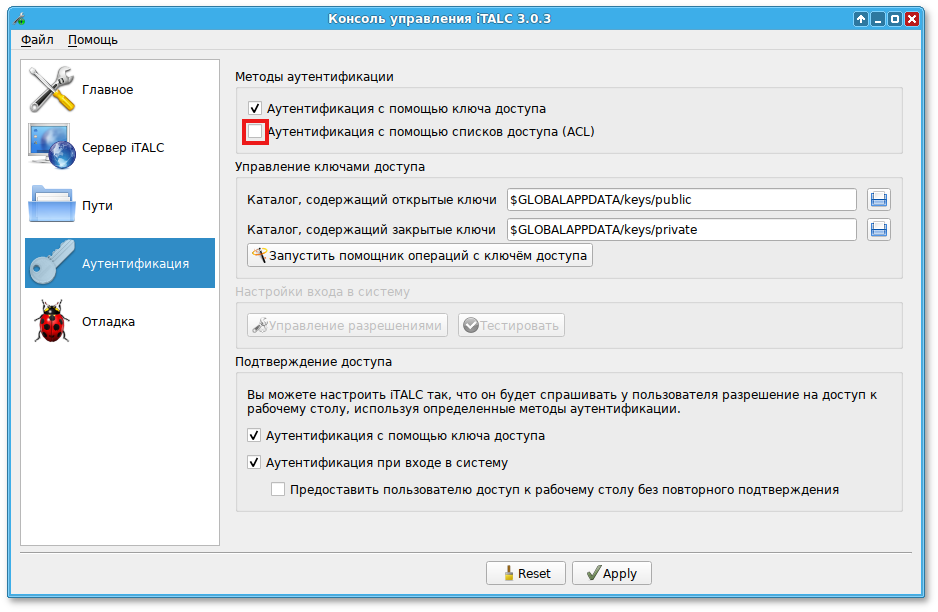
Task: Click the Управление разрешениями button
Action: click(347, 325)
